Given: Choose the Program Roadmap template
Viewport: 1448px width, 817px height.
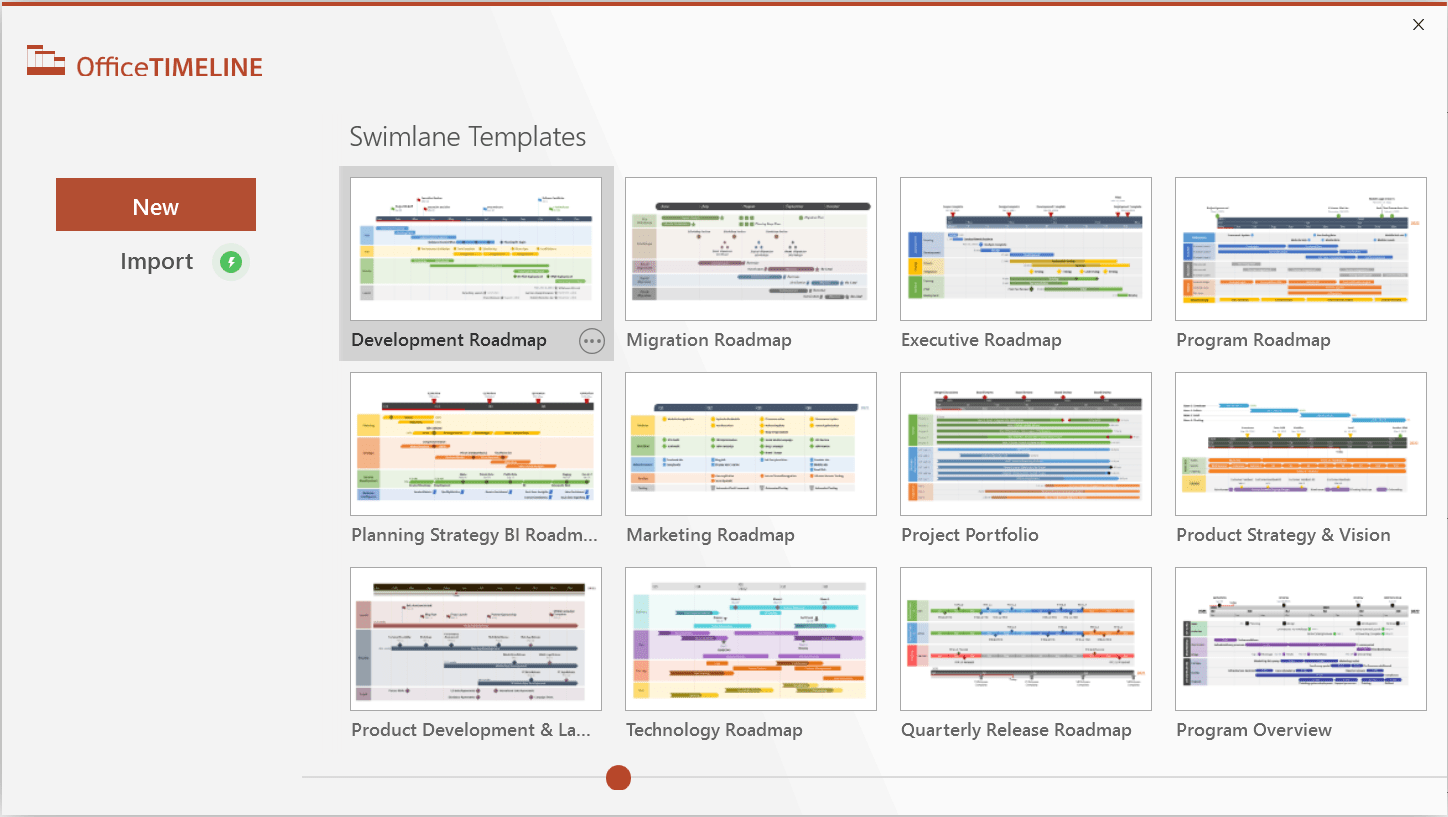Looking at the screenshot, I should coord(1300,249).
